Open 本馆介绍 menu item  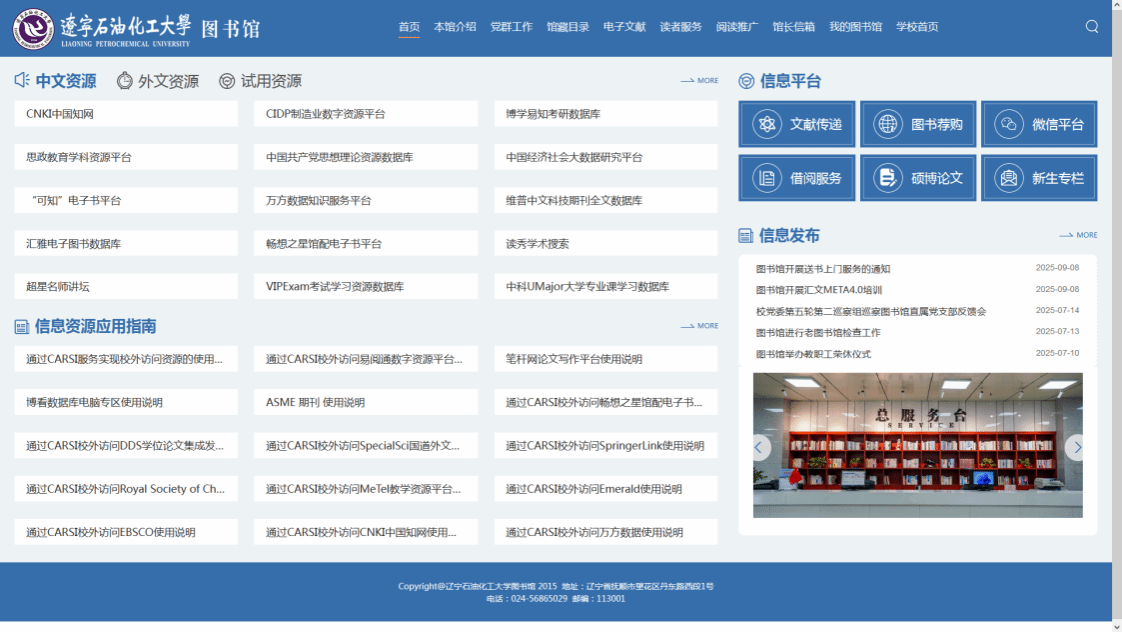(x=454, y=26)
